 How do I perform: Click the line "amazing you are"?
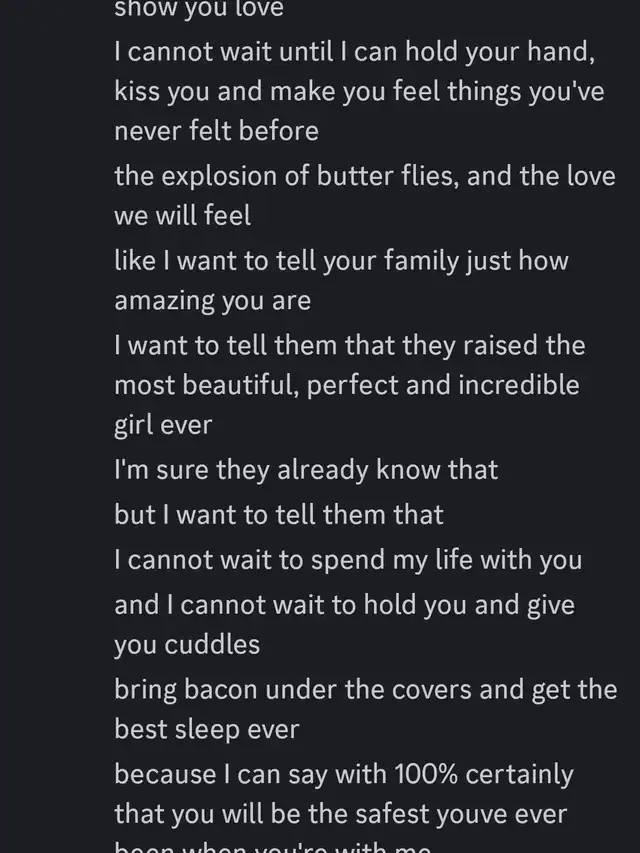pyautogui.click(x=212, y=300)
